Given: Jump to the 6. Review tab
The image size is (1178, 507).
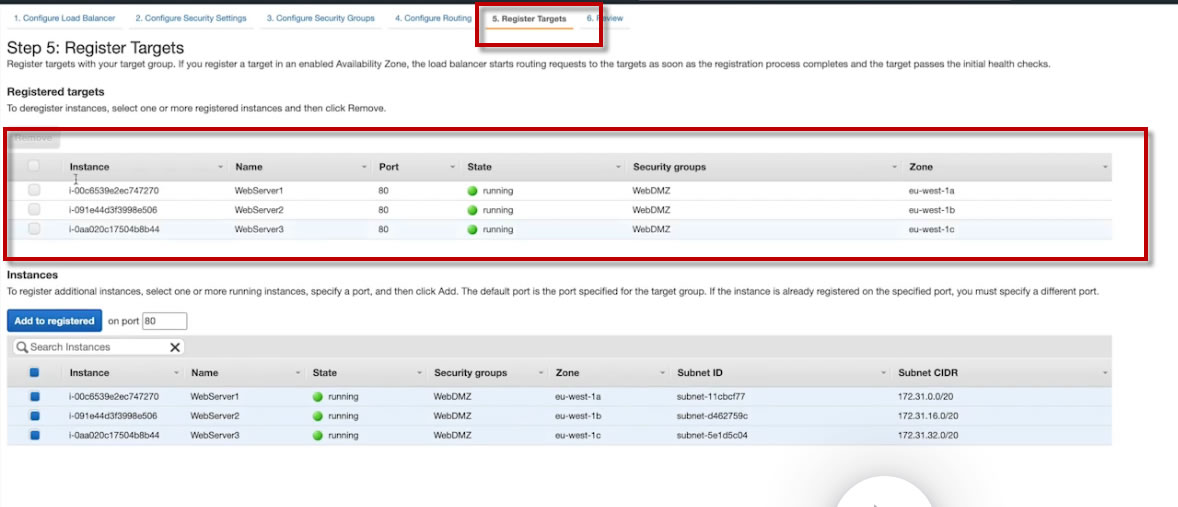Looking at the screenshot, I should click(x=604, y=18).
